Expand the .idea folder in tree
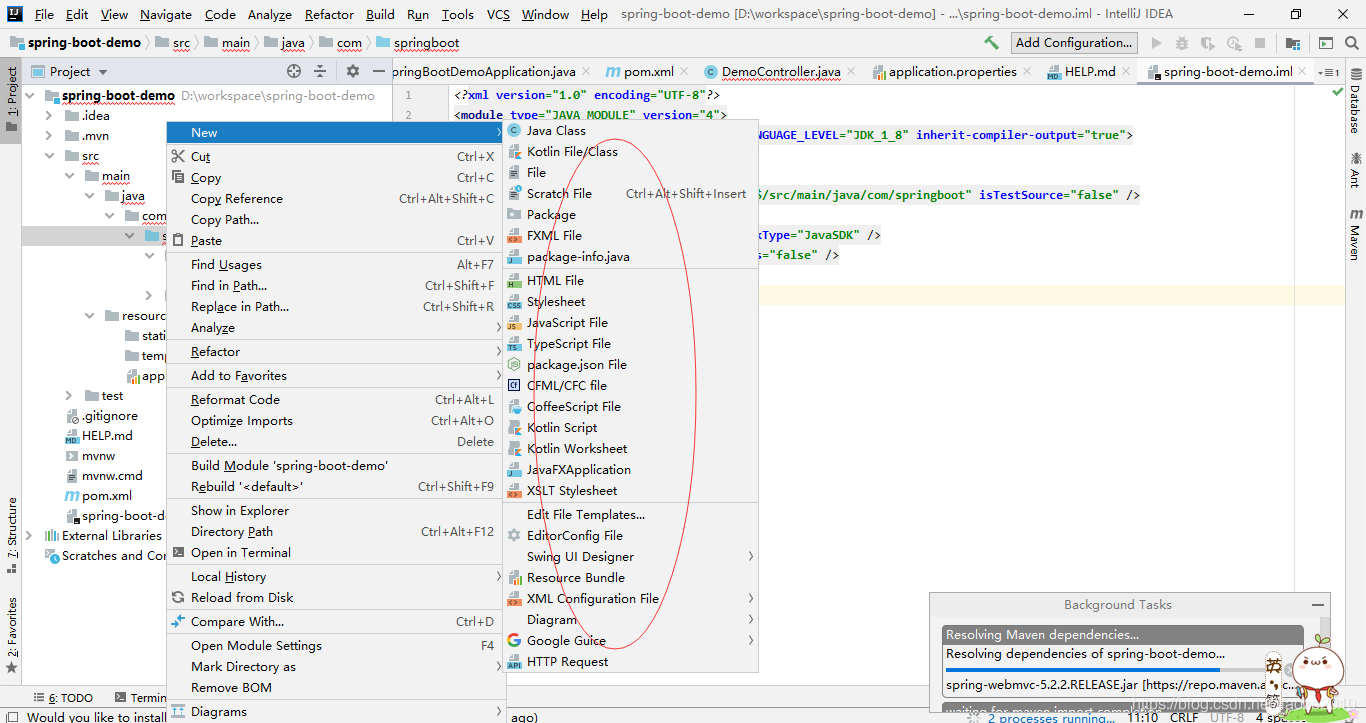Screen dimensions: 1366x723 click(48, 116)
